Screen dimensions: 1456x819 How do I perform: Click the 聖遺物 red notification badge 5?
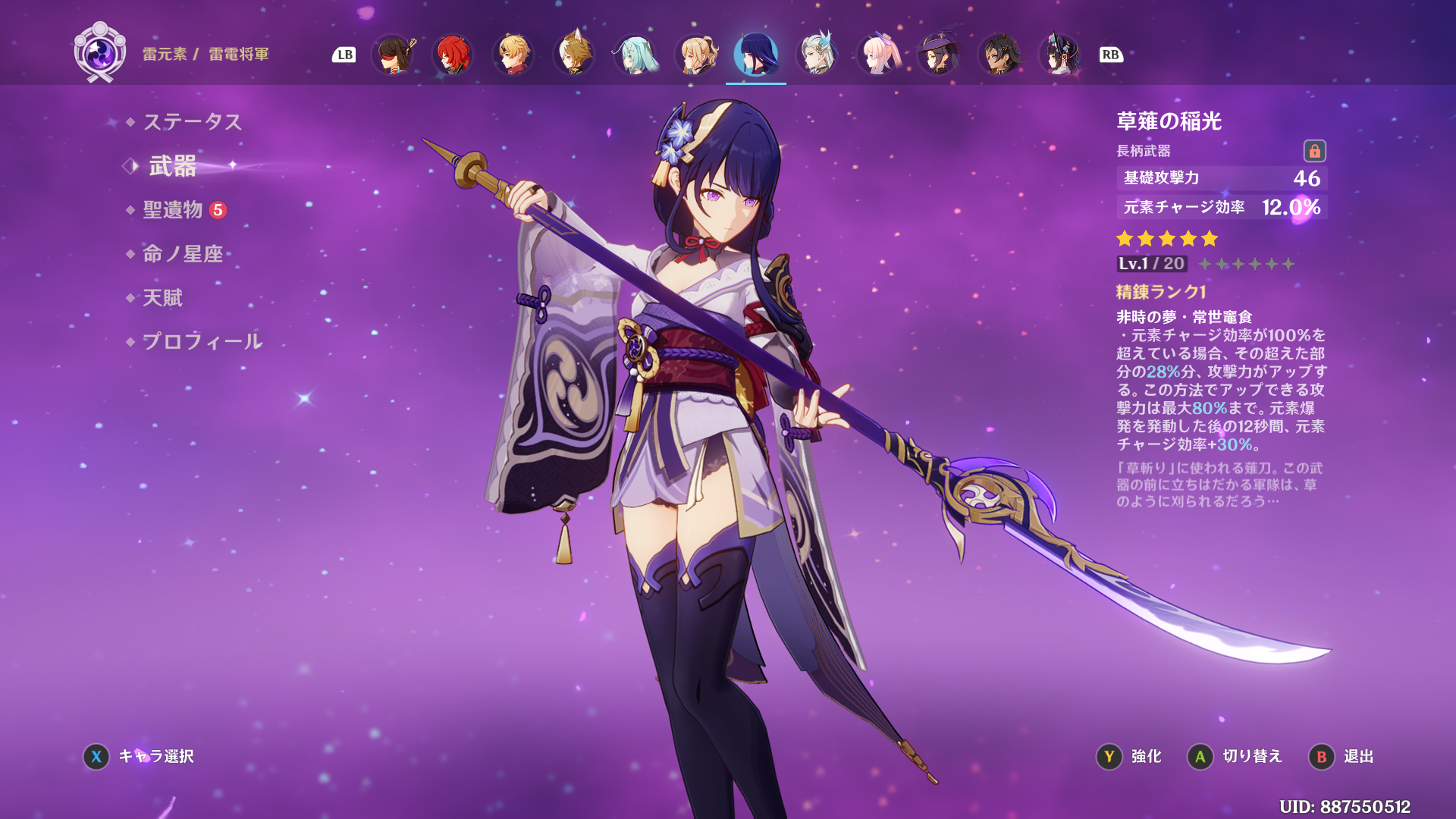218,210
